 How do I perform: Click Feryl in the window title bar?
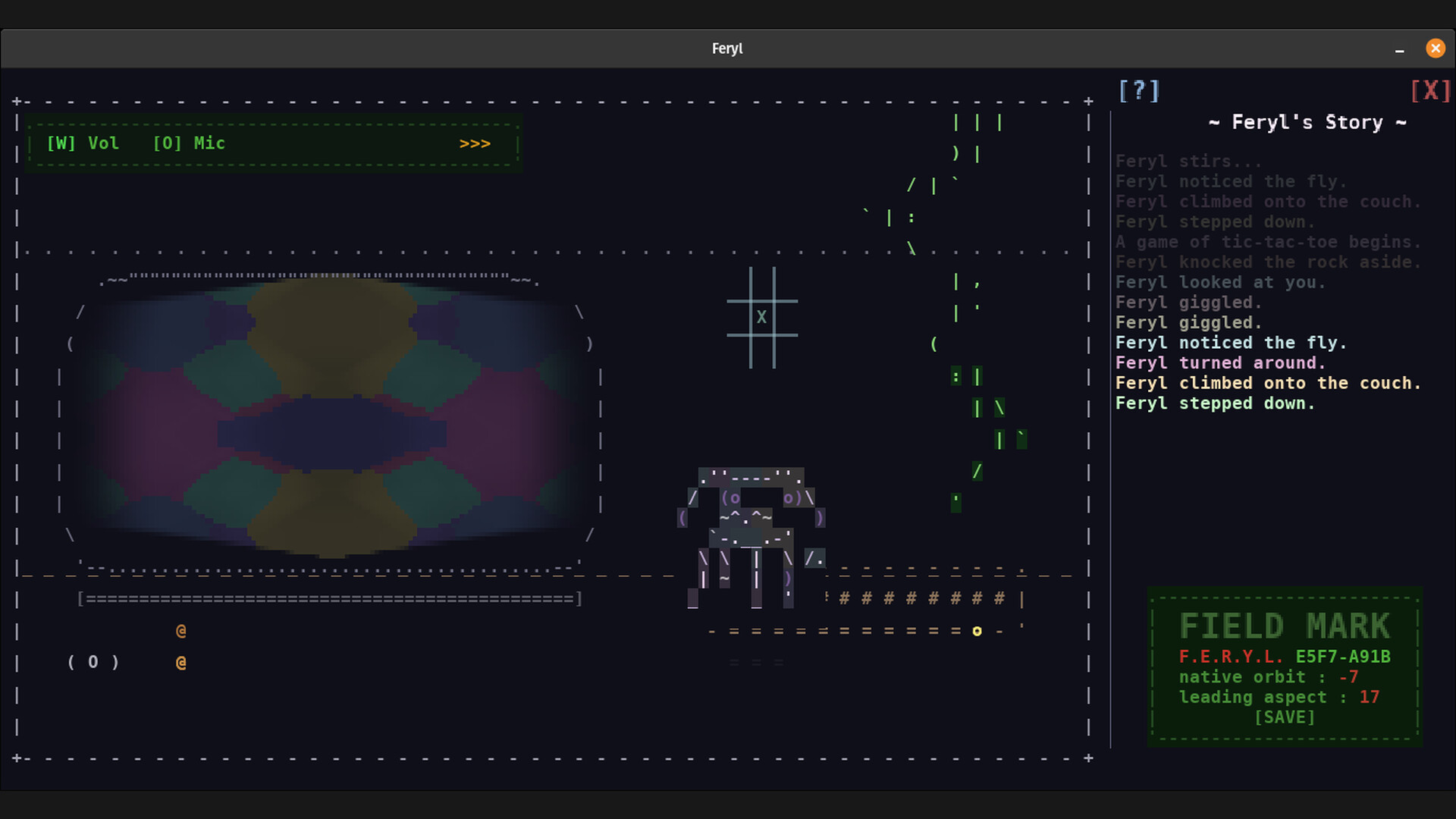tap(726, 48)
